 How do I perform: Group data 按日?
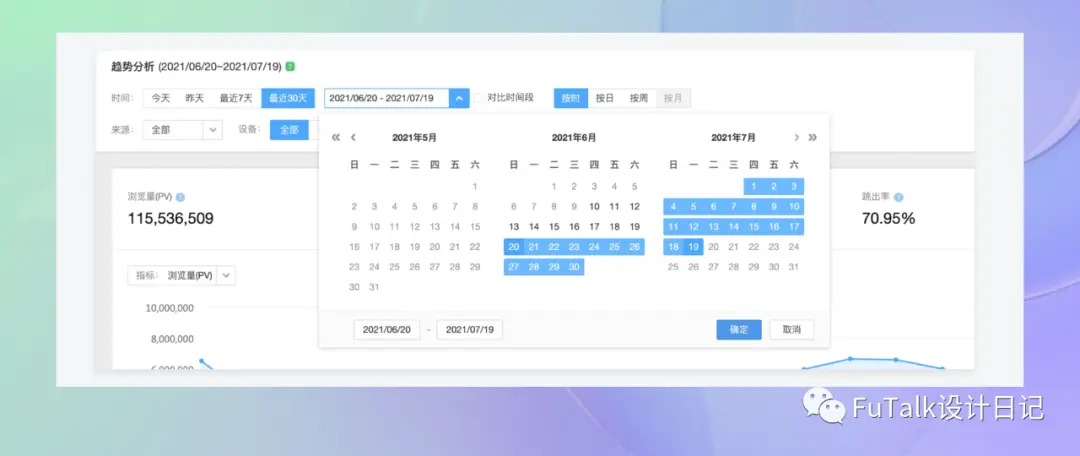[x=605, y=98]
